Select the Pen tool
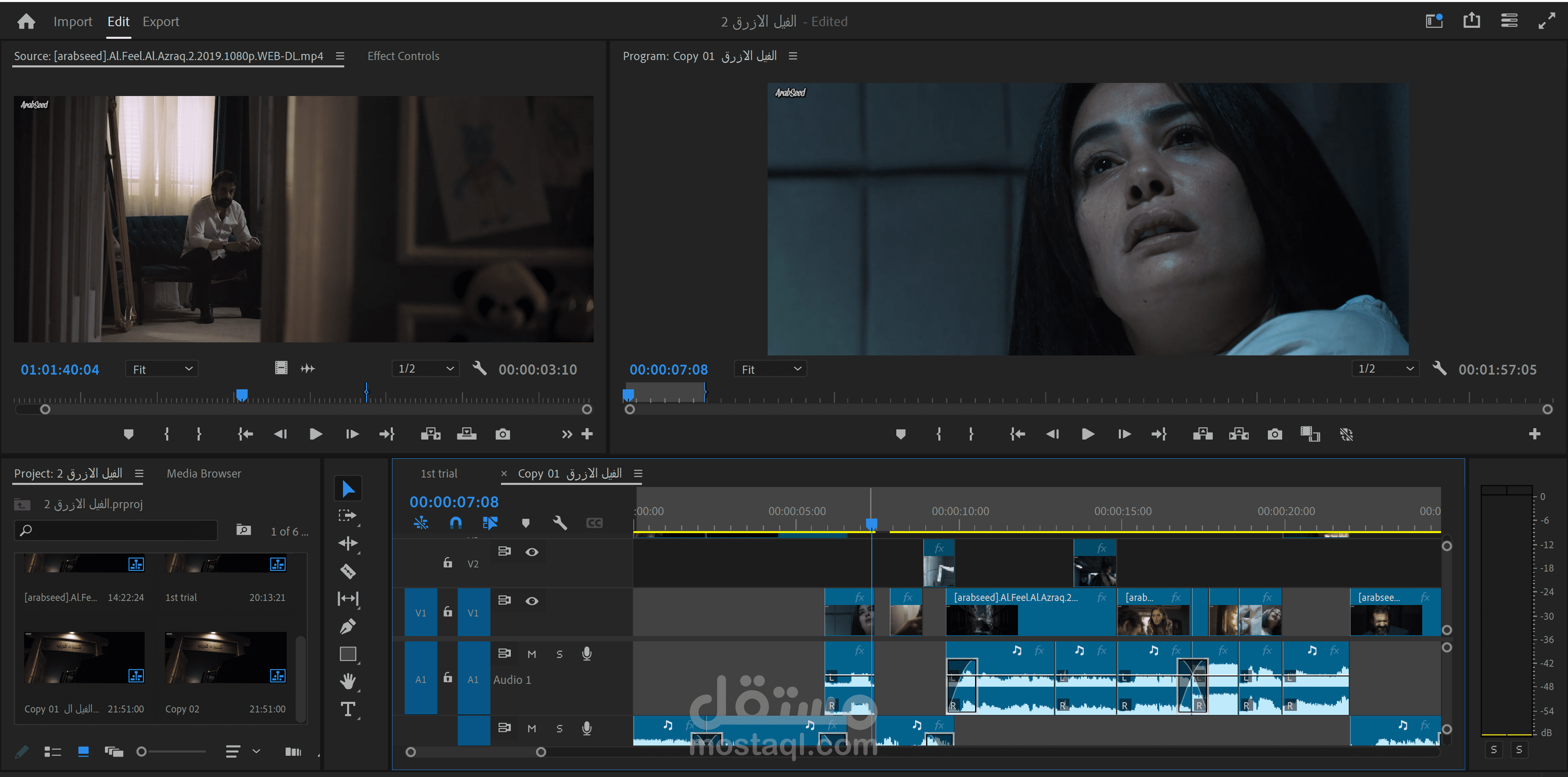Screen dimensions: 1568x777 [x=347, y=626]
